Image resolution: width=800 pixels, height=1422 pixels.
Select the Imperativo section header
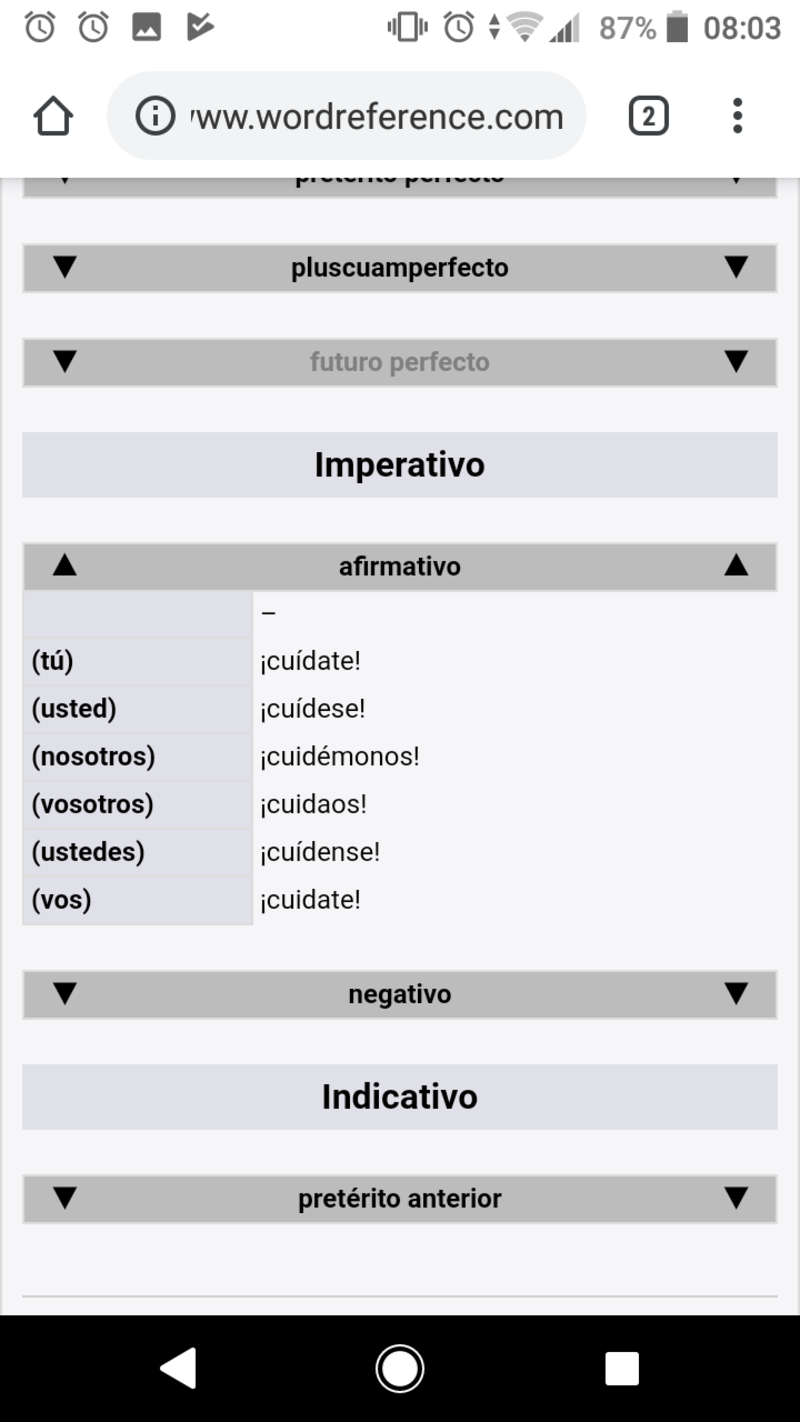(400, 464)
